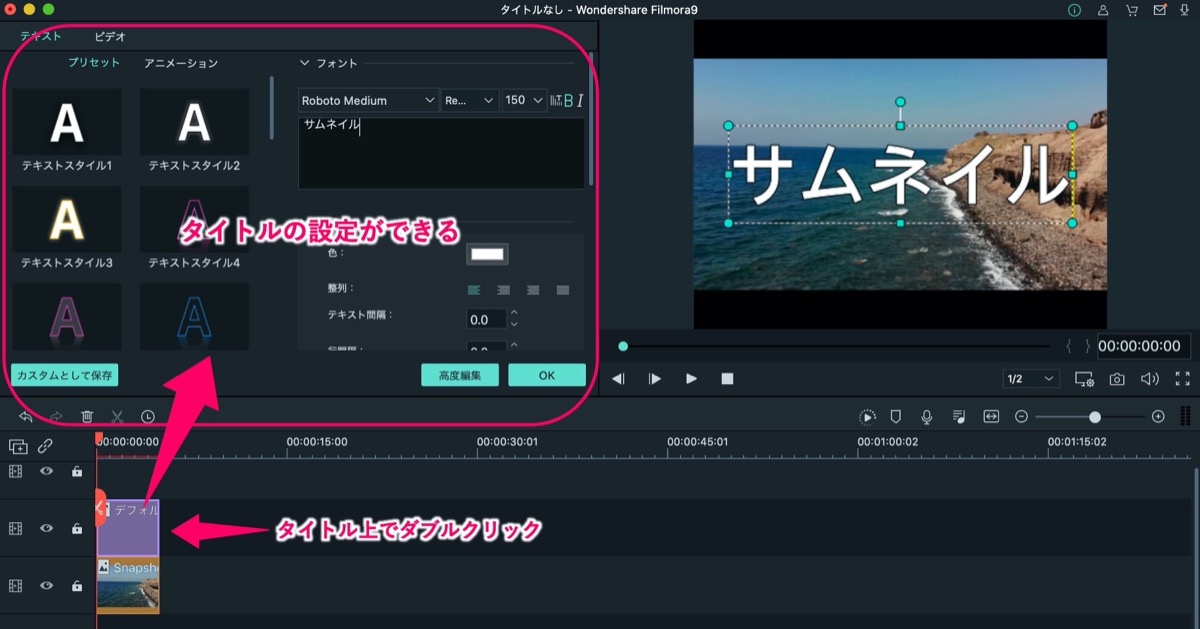1200x629 pixels.
Task: Switch to the ビデオ tab
Action: click(x=110, y=36)
